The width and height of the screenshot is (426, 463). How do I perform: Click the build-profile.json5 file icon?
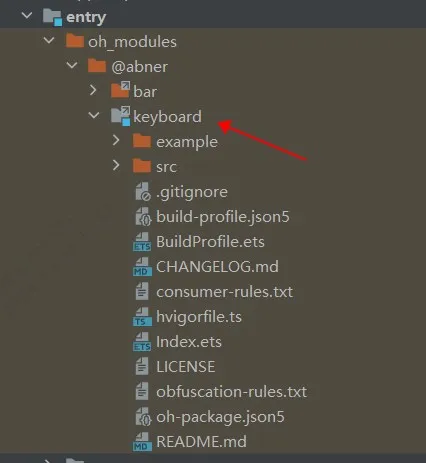143,217
